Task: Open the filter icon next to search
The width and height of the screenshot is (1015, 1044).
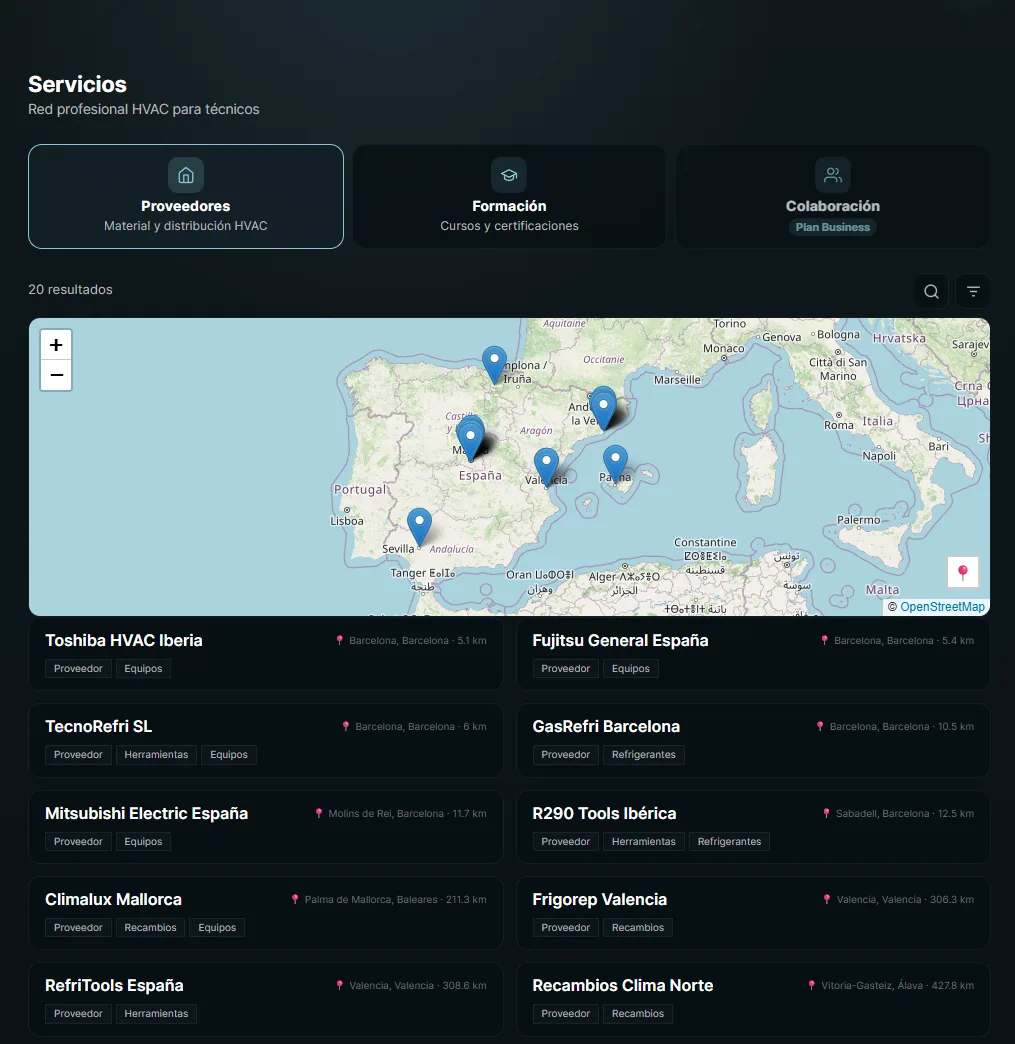Action: (973, 291)
